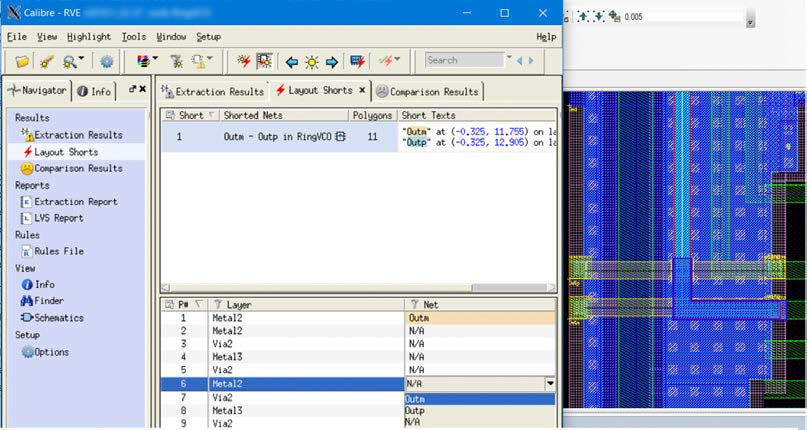Choose Outm from the Net dropdown list
807x430 pixels.
[480, 399]
